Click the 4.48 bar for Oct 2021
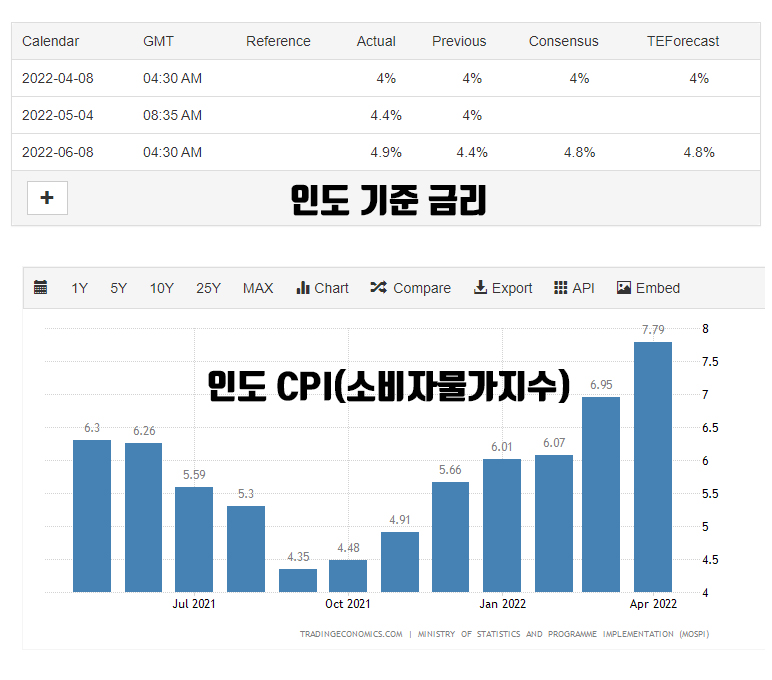 (348, 576)
